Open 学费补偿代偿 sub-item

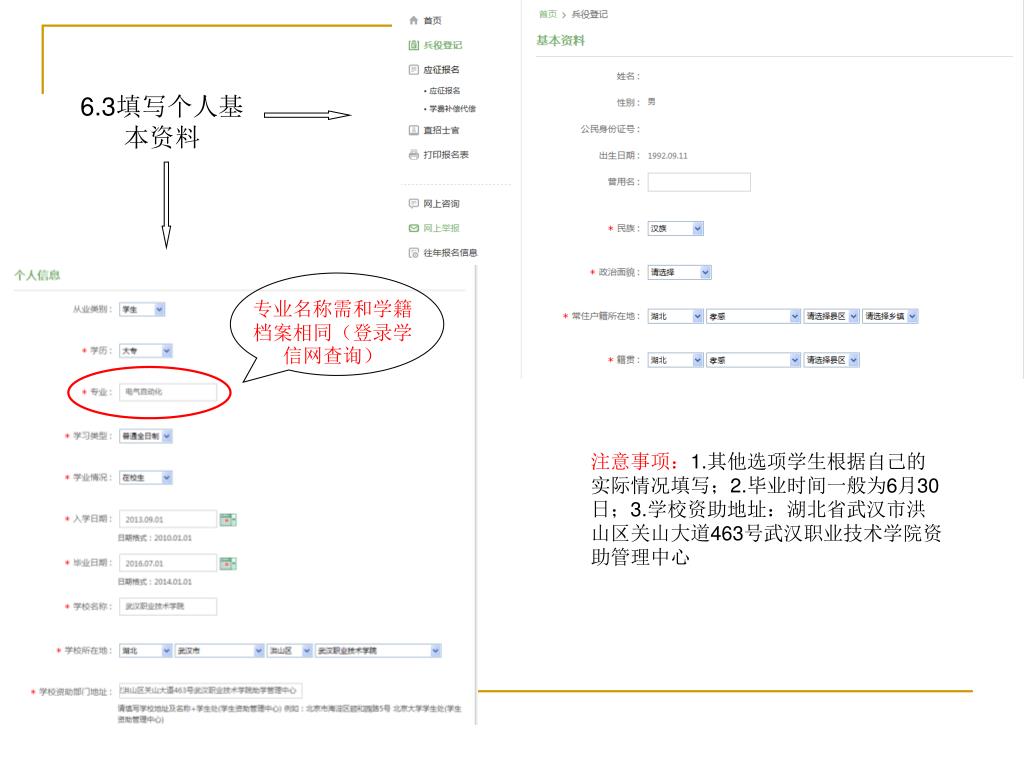coord(452,108)
